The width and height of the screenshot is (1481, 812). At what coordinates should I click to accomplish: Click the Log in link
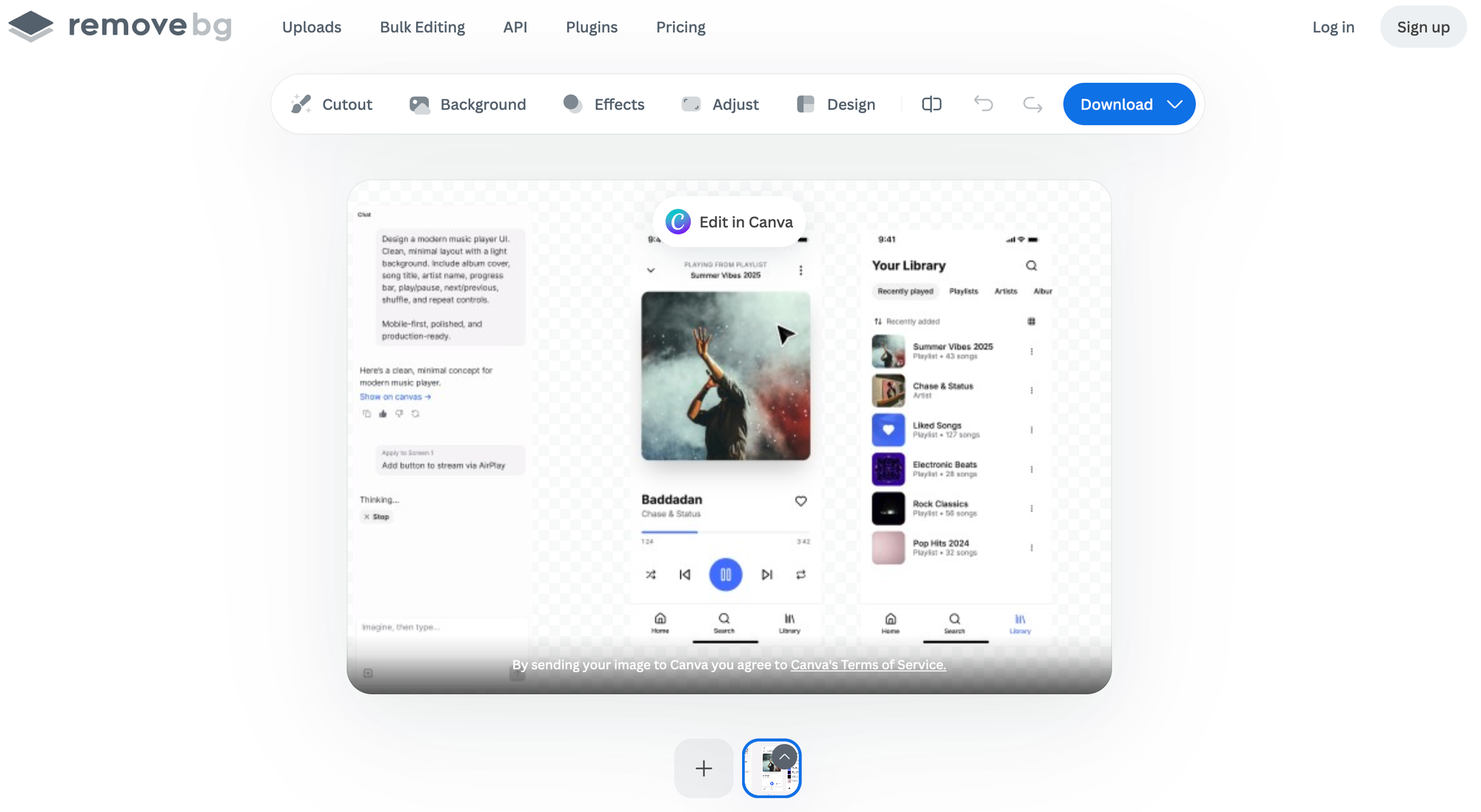[1333, 27]
